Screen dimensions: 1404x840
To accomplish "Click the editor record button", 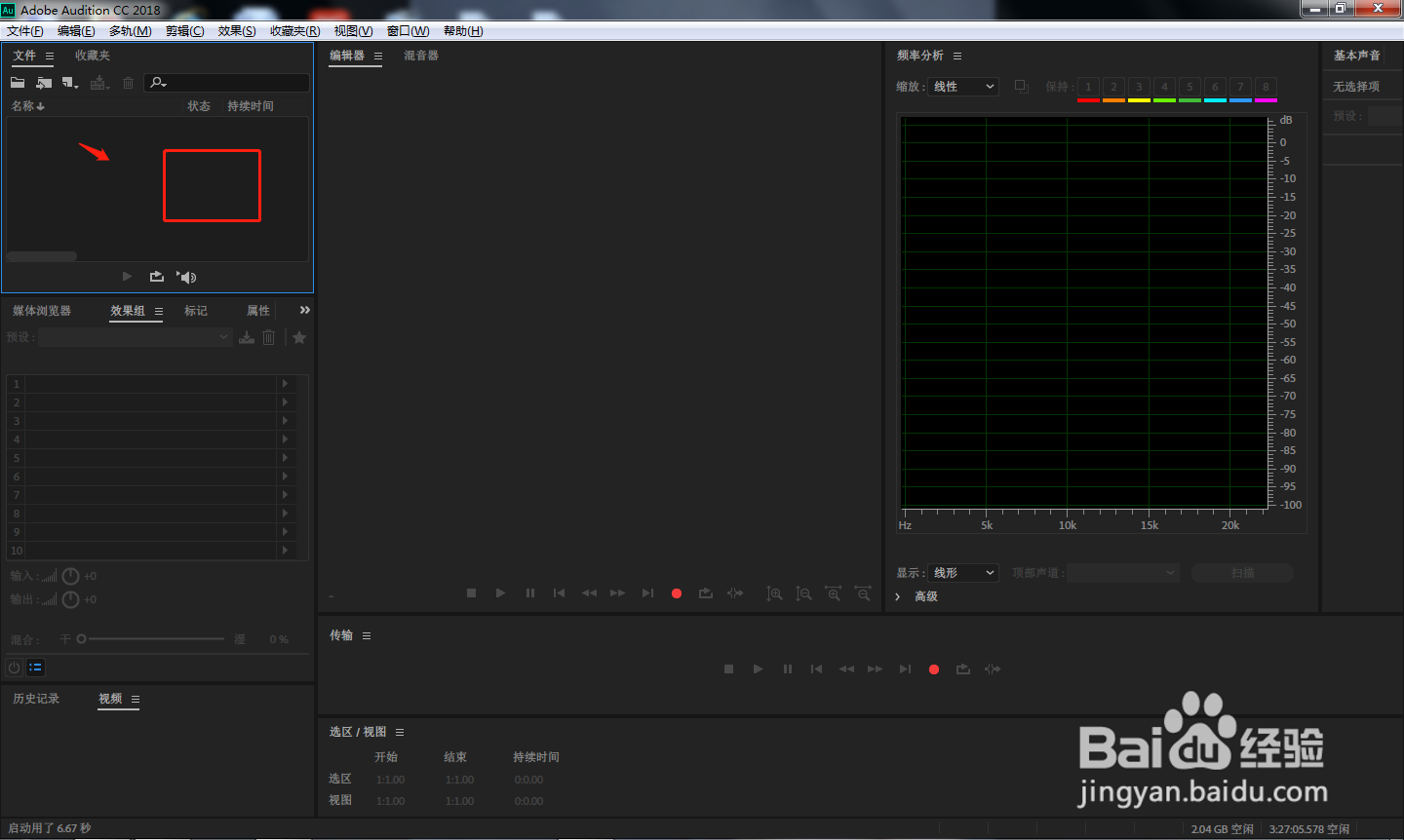I will 677,593.
